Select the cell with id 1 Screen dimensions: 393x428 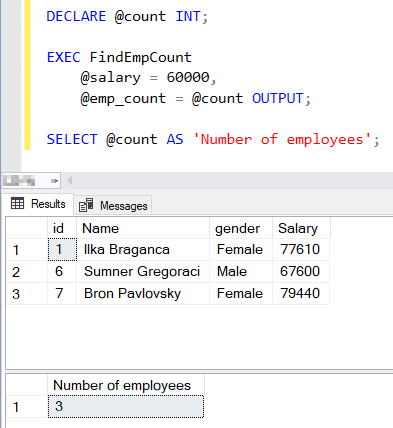pos(62,249)
